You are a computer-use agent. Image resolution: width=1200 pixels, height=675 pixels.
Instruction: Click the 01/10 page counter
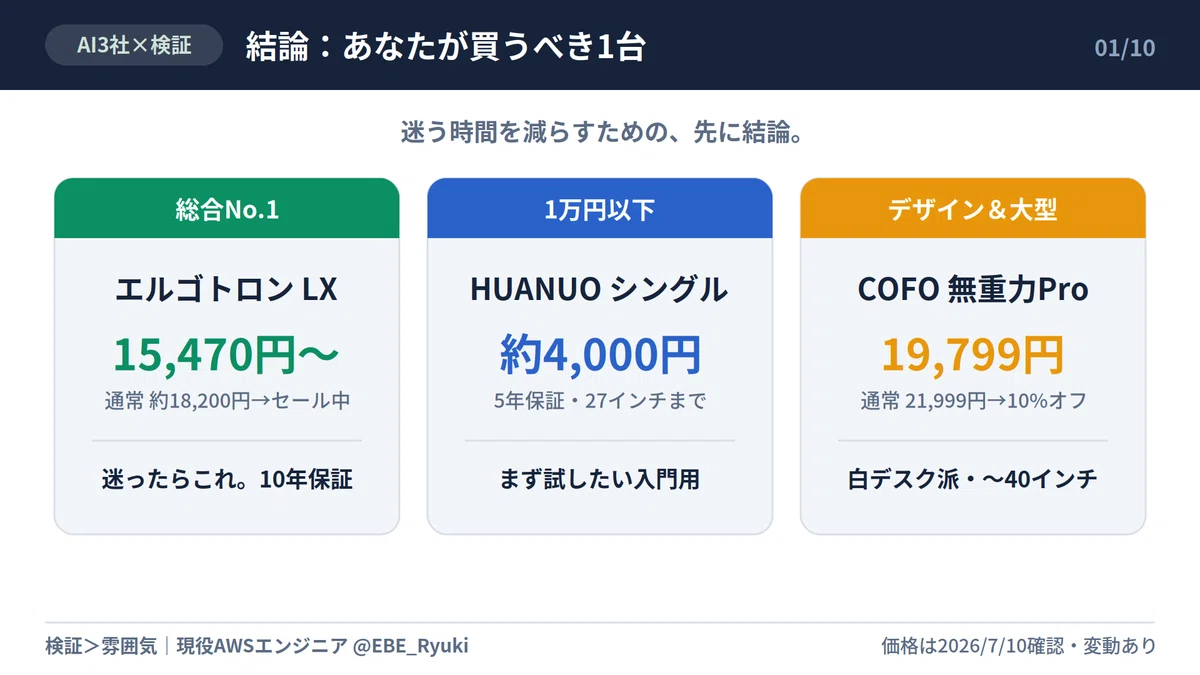point(1125,47)
